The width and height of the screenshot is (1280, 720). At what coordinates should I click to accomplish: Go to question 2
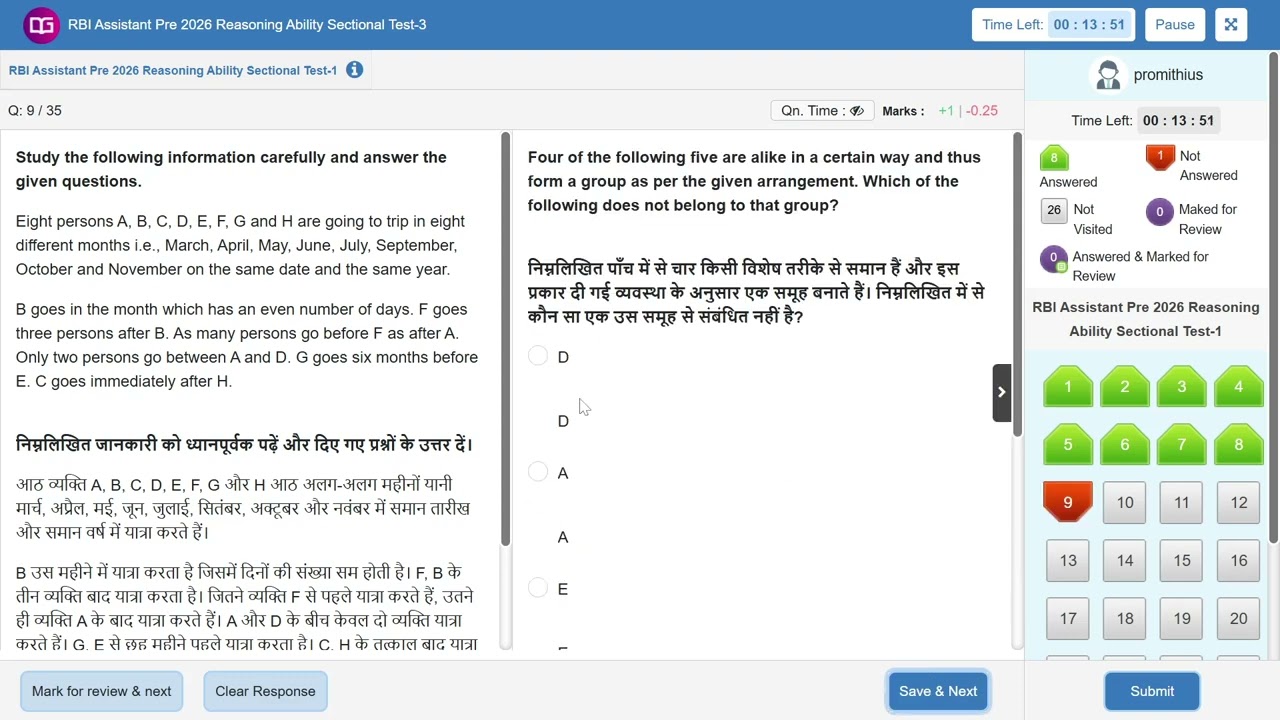pyautogui.click(x=1125, y=387)
